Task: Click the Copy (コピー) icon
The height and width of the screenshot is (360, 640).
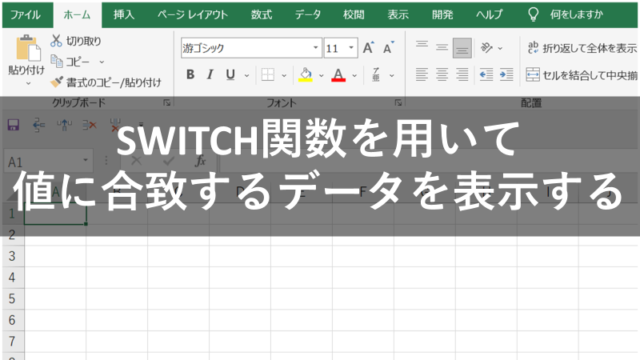Action: click(x=56, y=62)
